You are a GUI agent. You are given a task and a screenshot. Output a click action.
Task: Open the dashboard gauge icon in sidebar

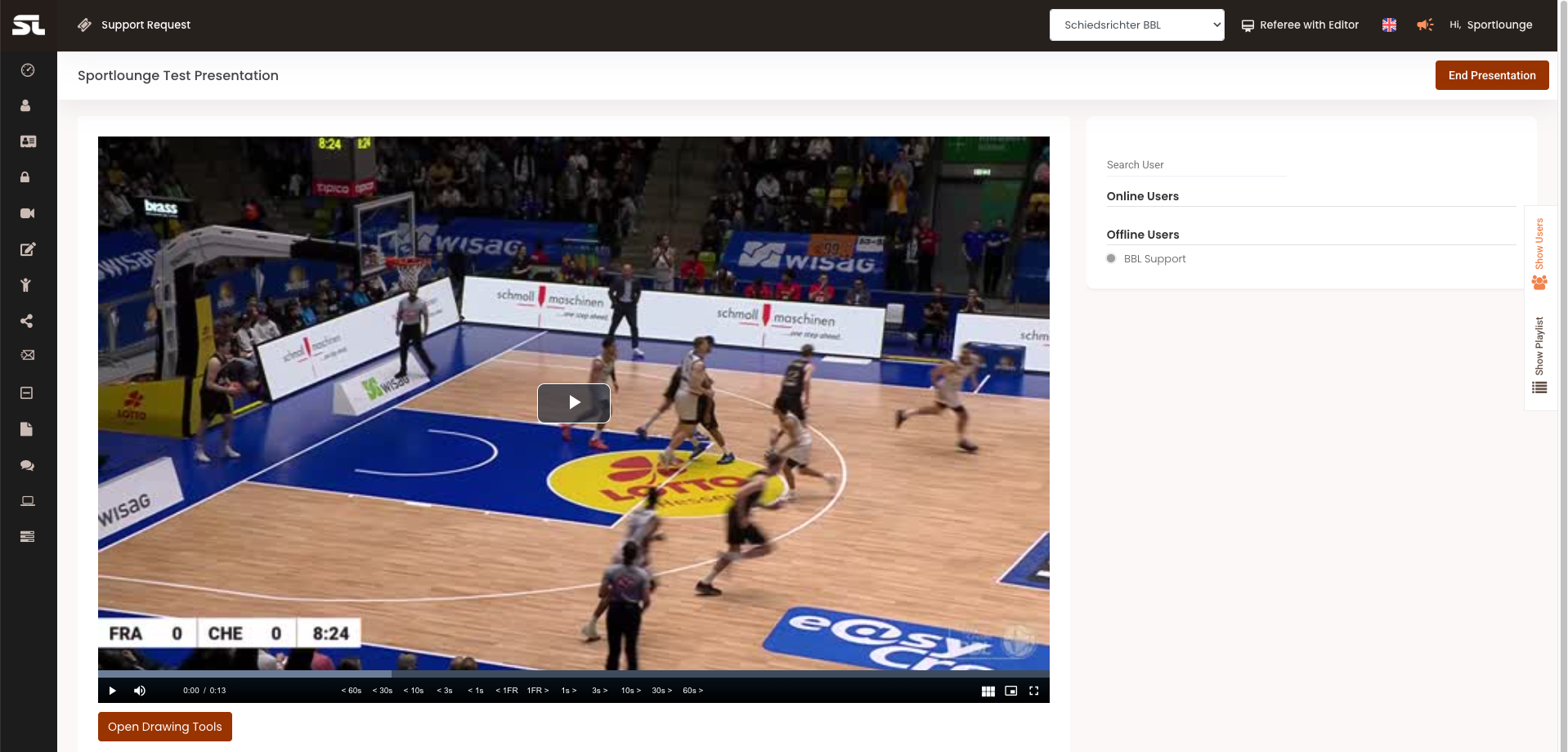28,70
